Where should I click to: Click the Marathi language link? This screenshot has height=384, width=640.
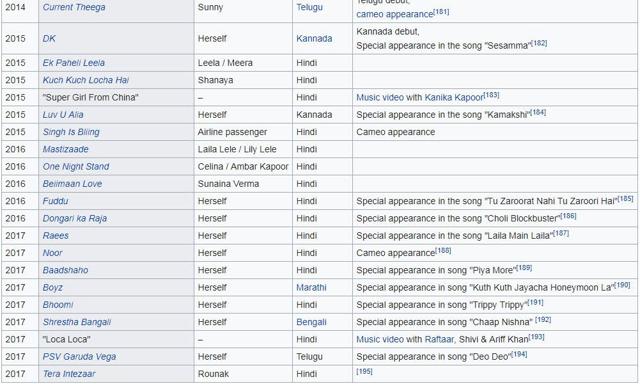(x=311, y=287)
